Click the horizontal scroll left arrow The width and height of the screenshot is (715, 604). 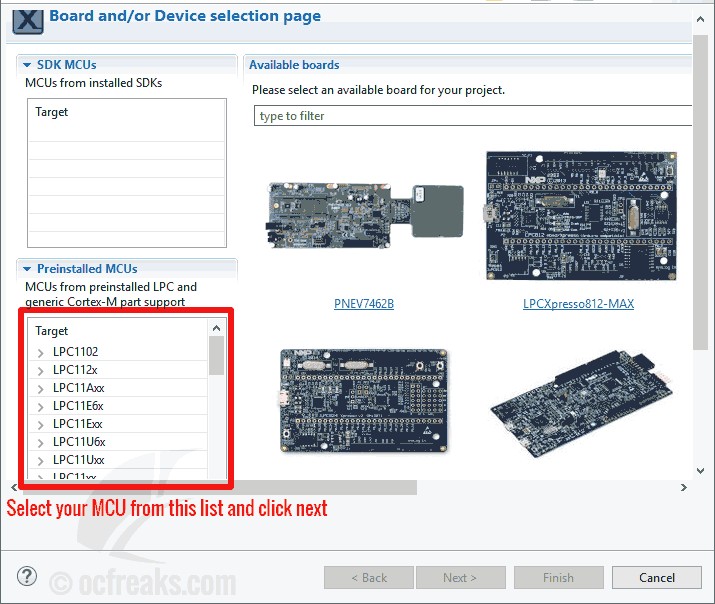click(x=14, y=488)
